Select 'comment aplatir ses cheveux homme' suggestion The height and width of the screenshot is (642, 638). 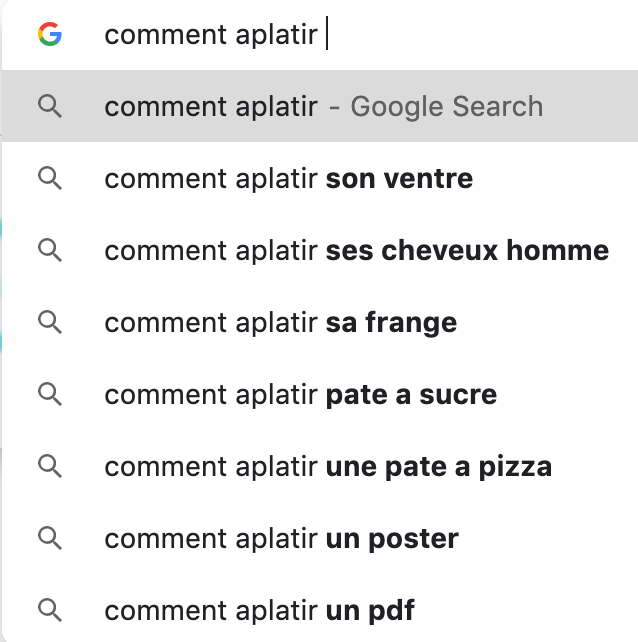pos(356,251)
